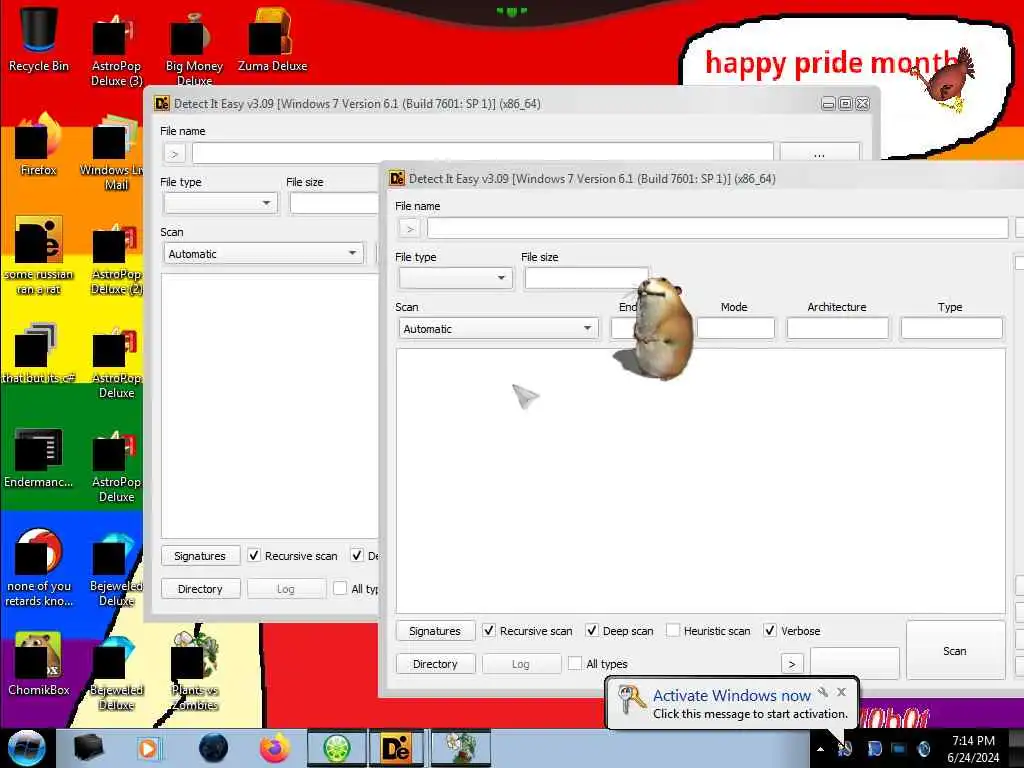Open File type dropdown in front window
Viewport: 1024px width, 768px height.
[x=455, y=278]
